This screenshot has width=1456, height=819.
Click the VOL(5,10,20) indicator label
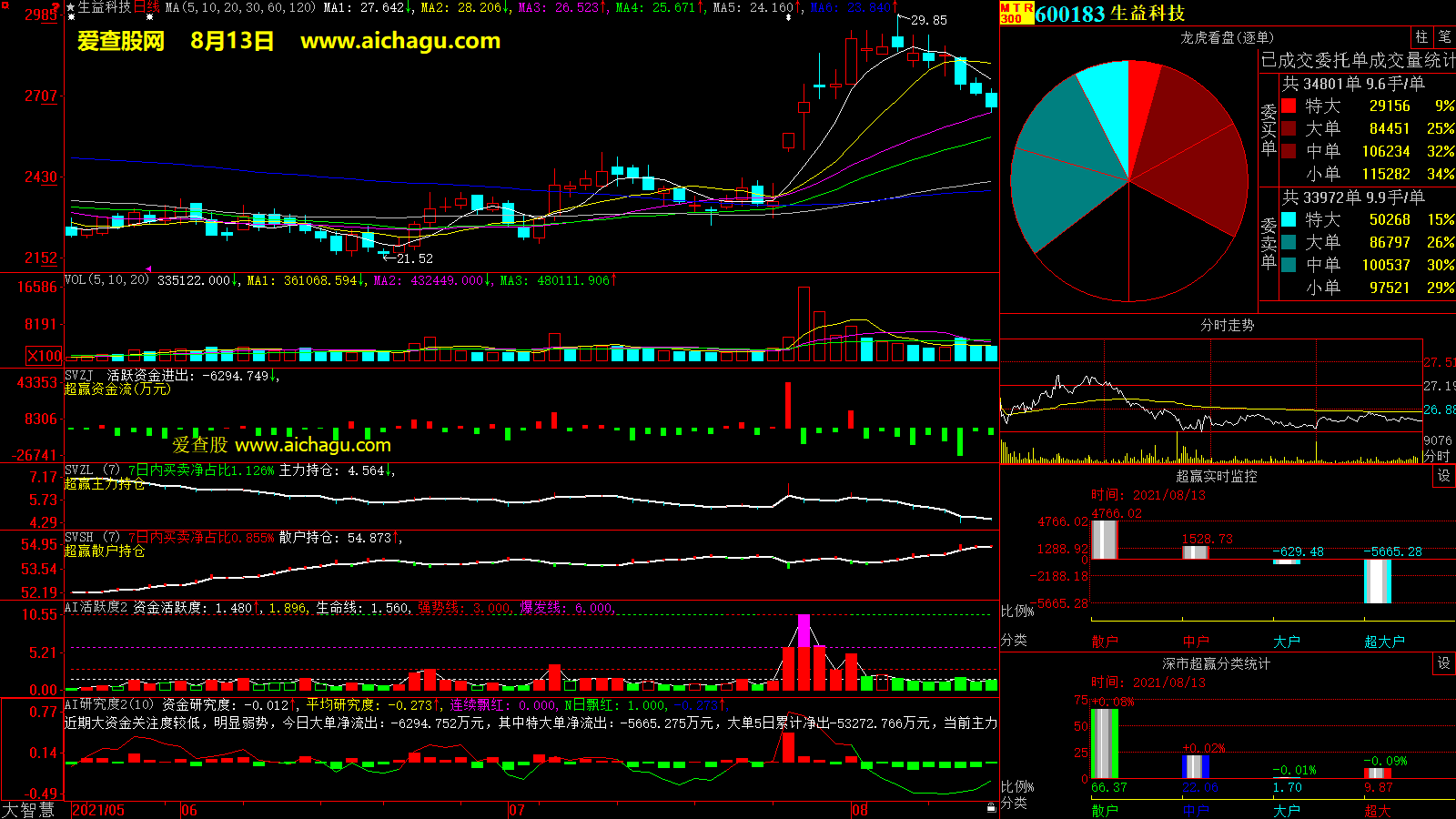click(x=106, y=280)
